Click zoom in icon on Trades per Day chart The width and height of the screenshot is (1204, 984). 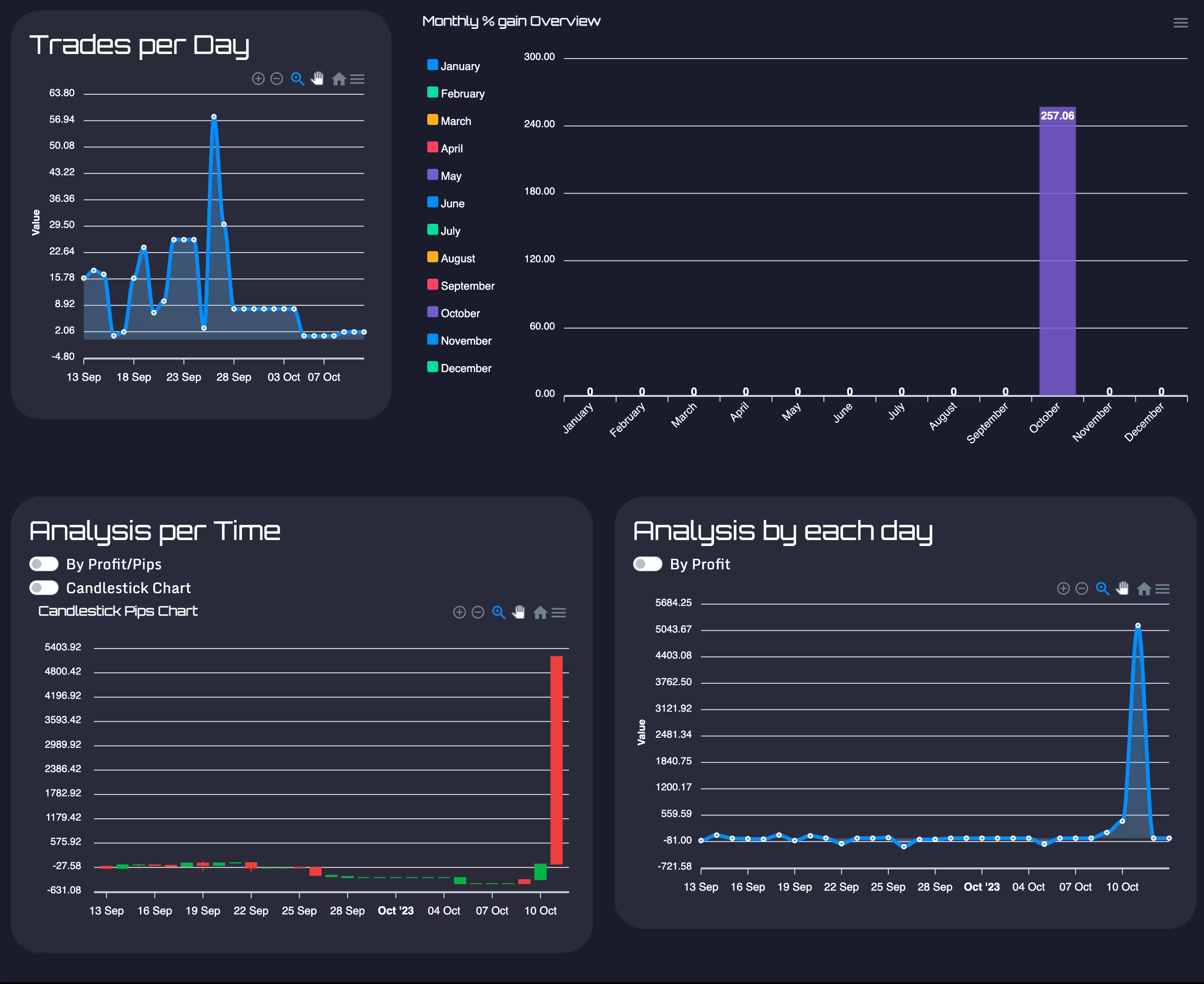click(258, 79)
